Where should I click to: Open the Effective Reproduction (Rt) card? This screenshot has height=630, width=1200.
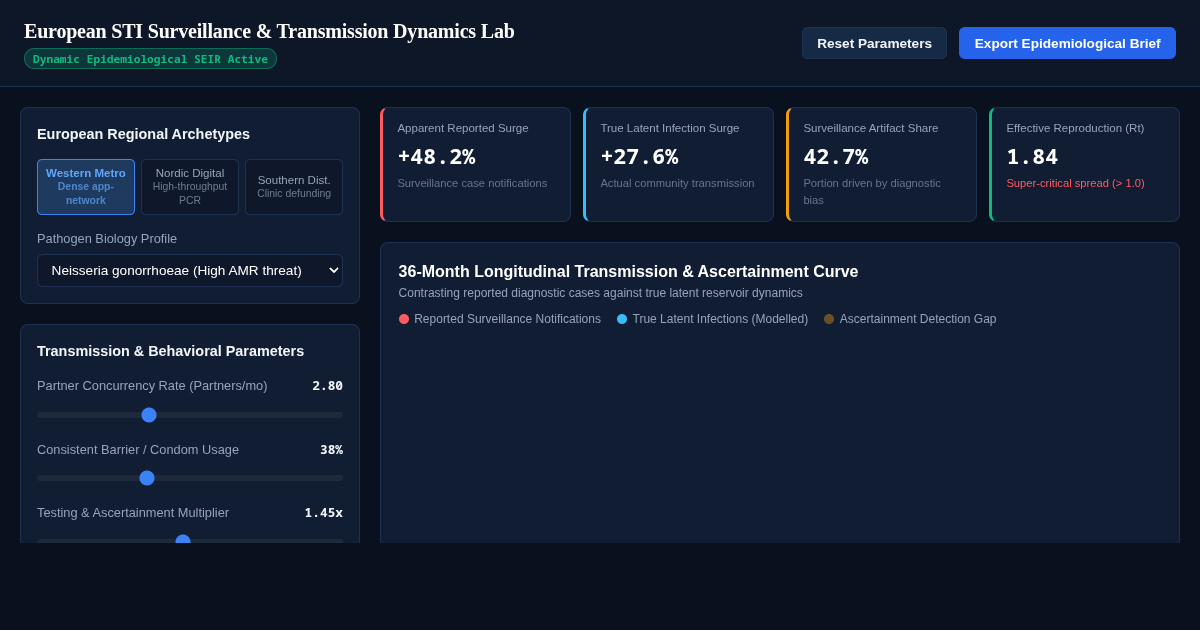pyautogui.click(x=1084, y=164)
